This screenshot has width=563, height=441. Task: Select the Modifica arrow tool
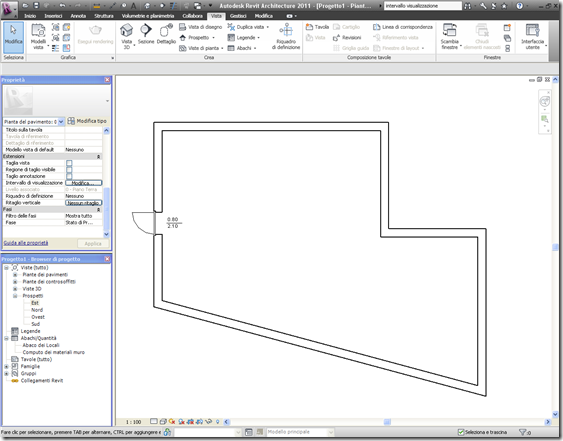click(x=13, y=37)
